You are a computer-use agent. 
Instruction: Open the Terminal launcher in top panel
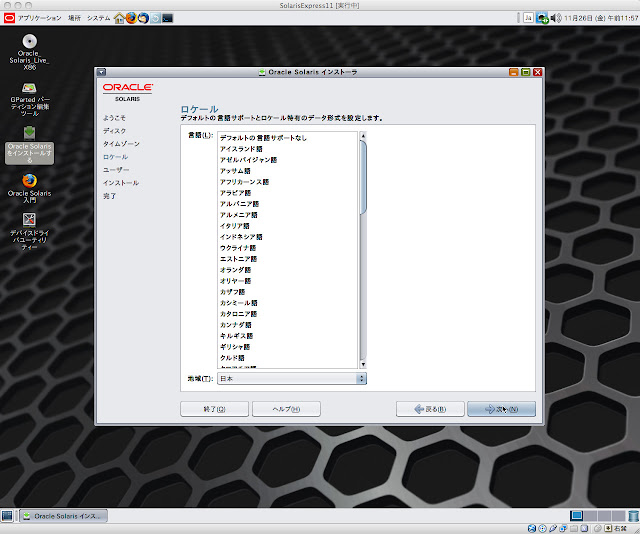coord(167,18)
